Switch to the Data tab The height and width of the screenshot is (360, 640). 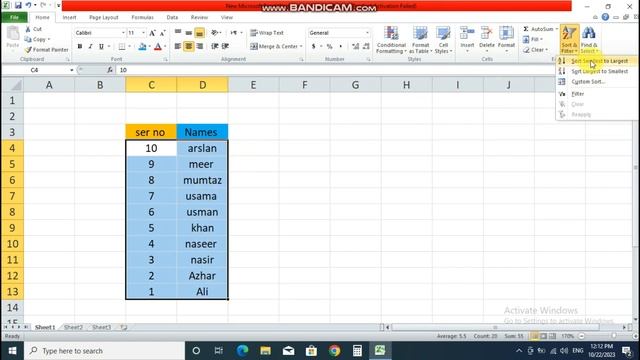pos(172,18)
